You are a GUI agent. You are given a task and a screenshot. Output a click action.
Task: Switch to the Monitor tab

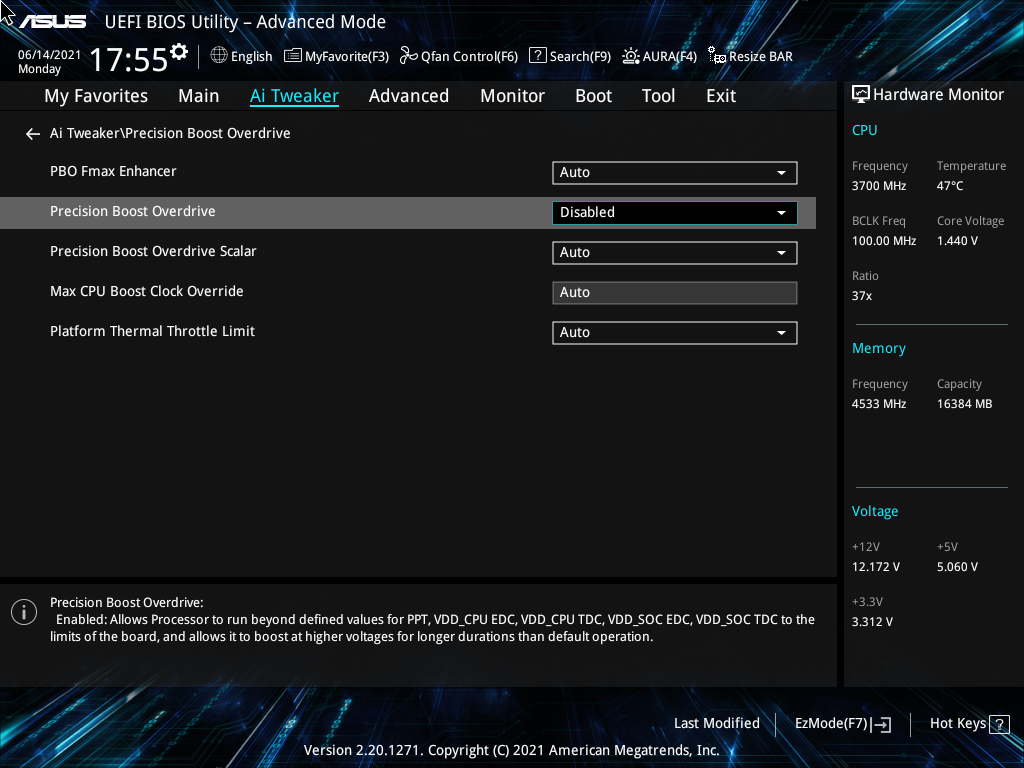[x=513, y=96]
